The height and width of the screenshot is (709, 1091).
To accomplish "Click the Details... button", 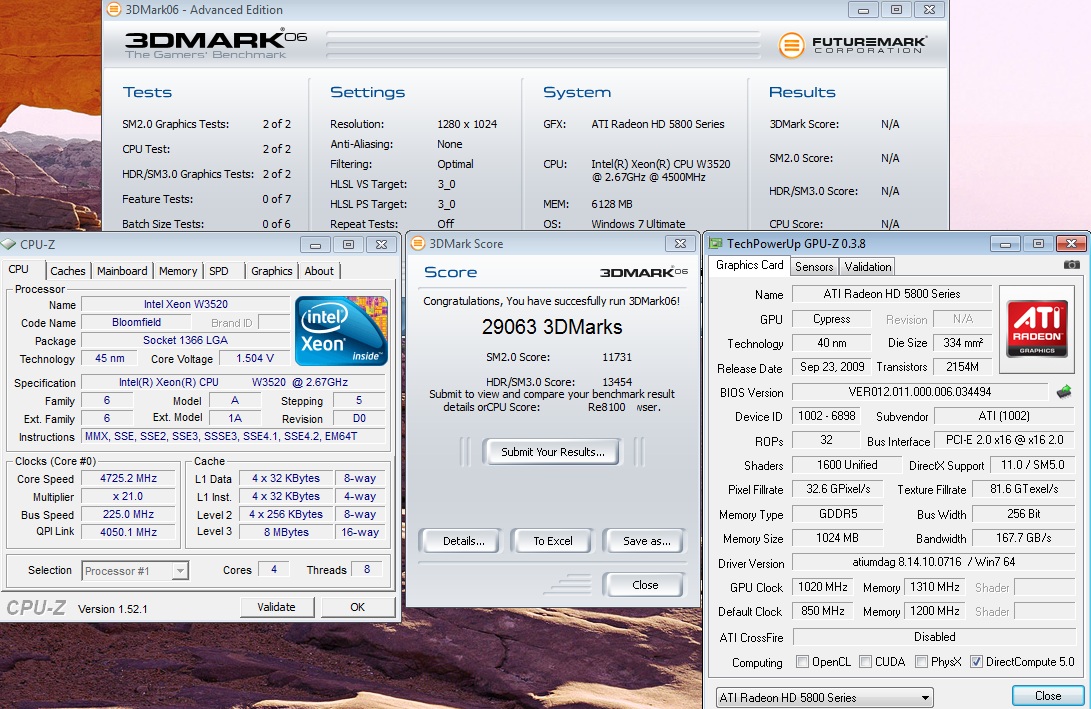I will pos(463,541).
